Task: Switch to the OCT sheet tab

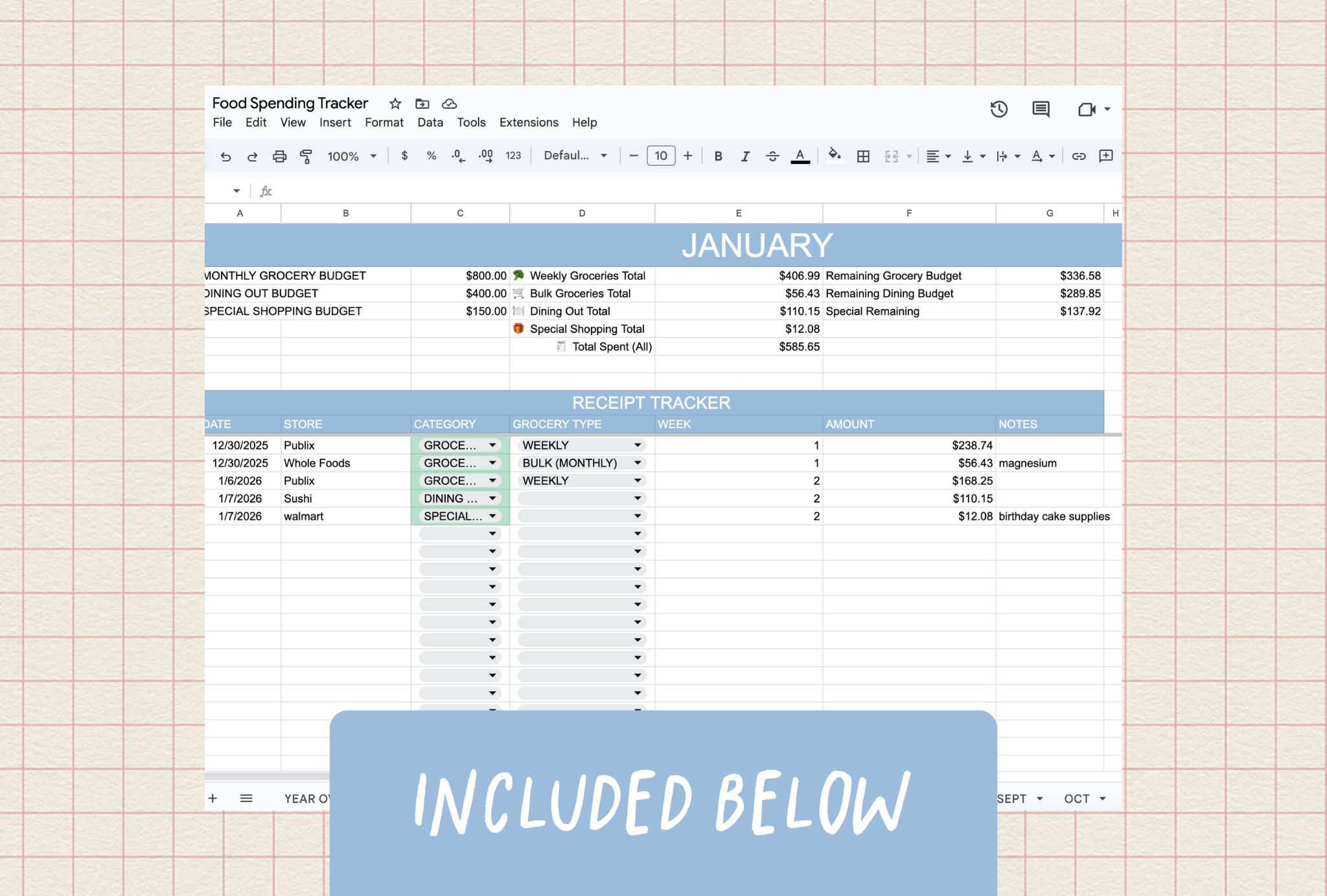Action: pos(1077,799)
